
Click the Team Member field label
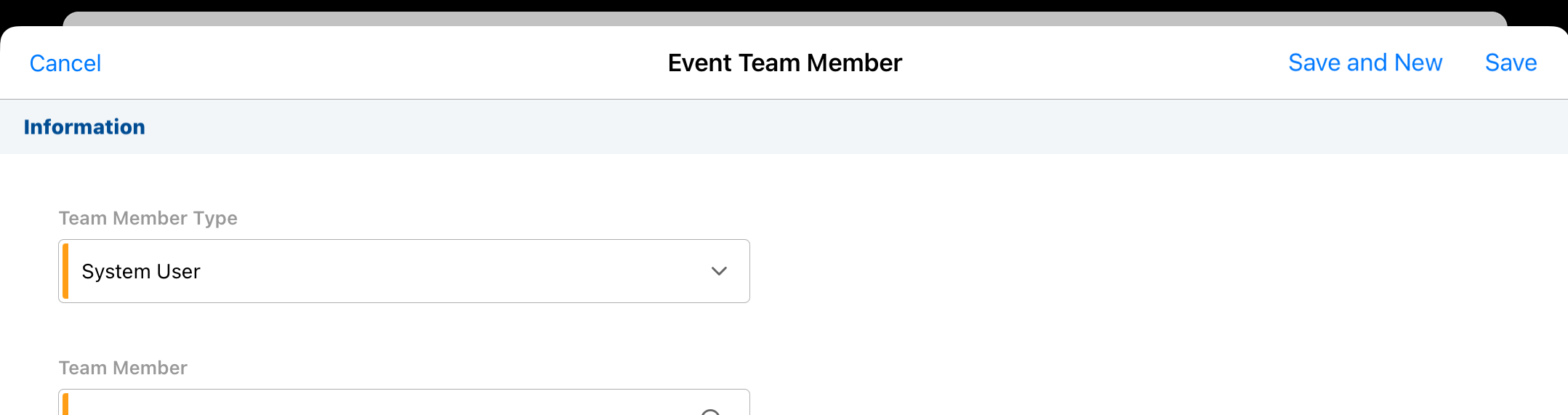click(x=123, y=368)
